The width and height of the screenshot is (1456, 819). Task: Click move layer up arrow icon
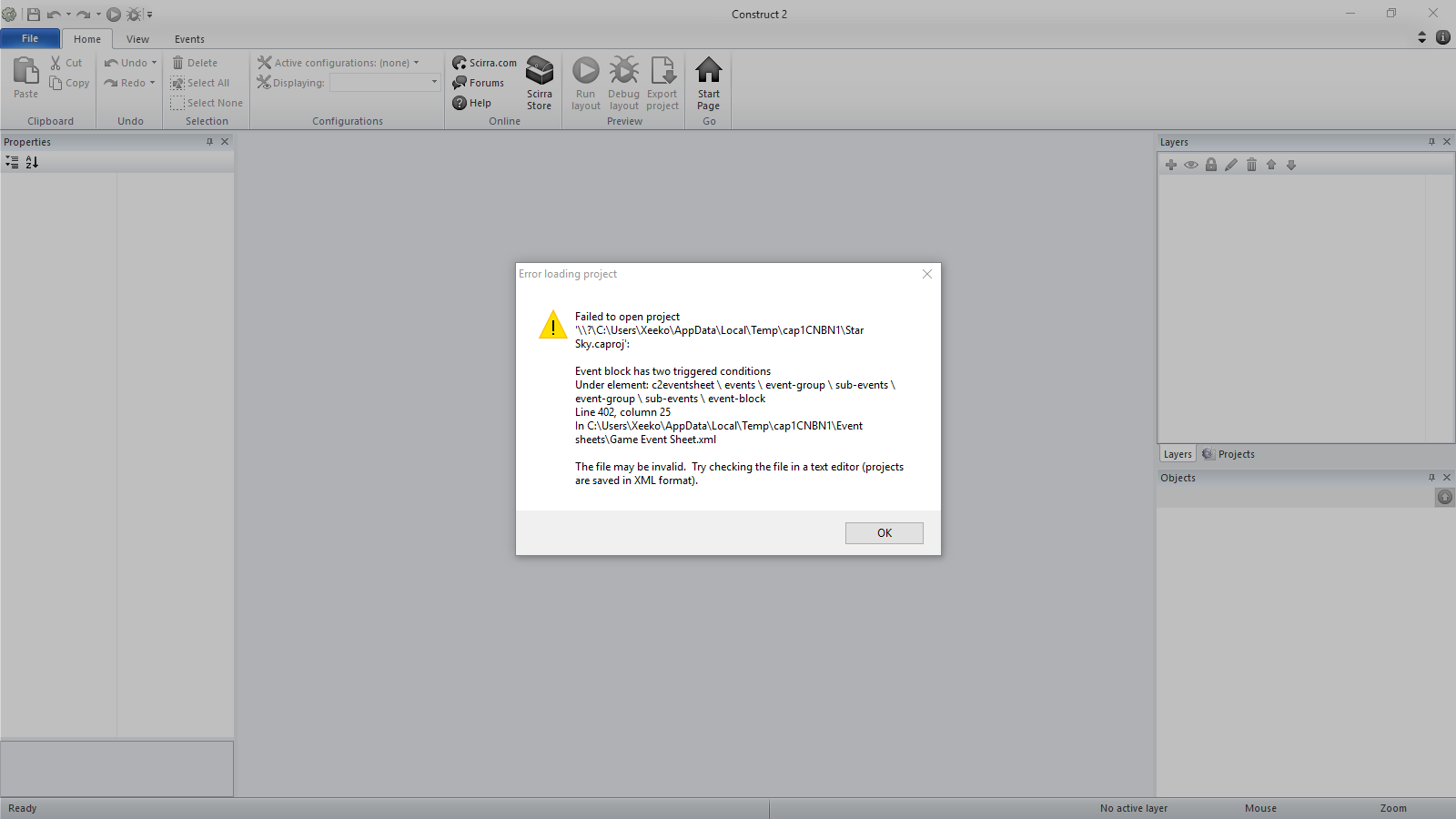click(1271, 165)
